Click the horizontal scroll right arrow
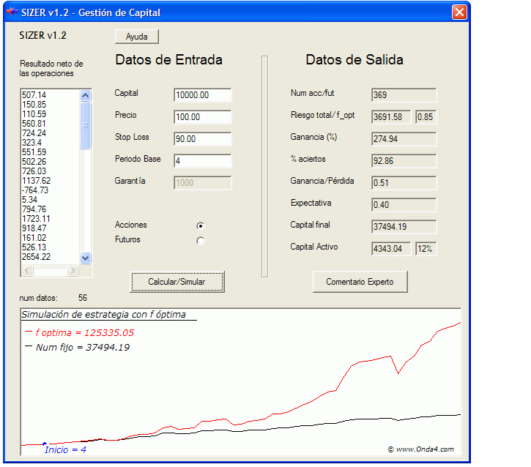Image resolution: width=531 pixels, height=467 pixels. pyautogui.click(x=72, y=271)
